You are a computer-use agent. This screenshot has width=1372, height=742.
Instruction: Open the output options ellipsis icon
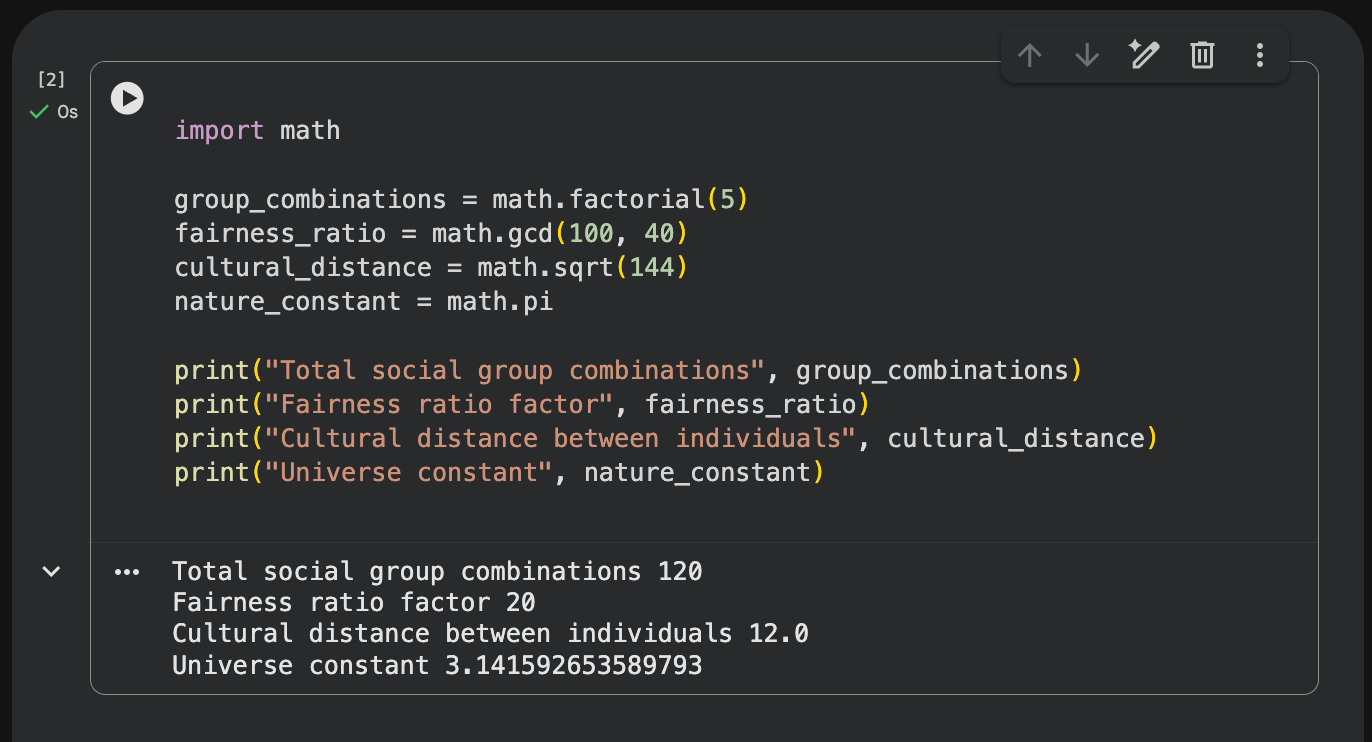[x=127, y=572]
